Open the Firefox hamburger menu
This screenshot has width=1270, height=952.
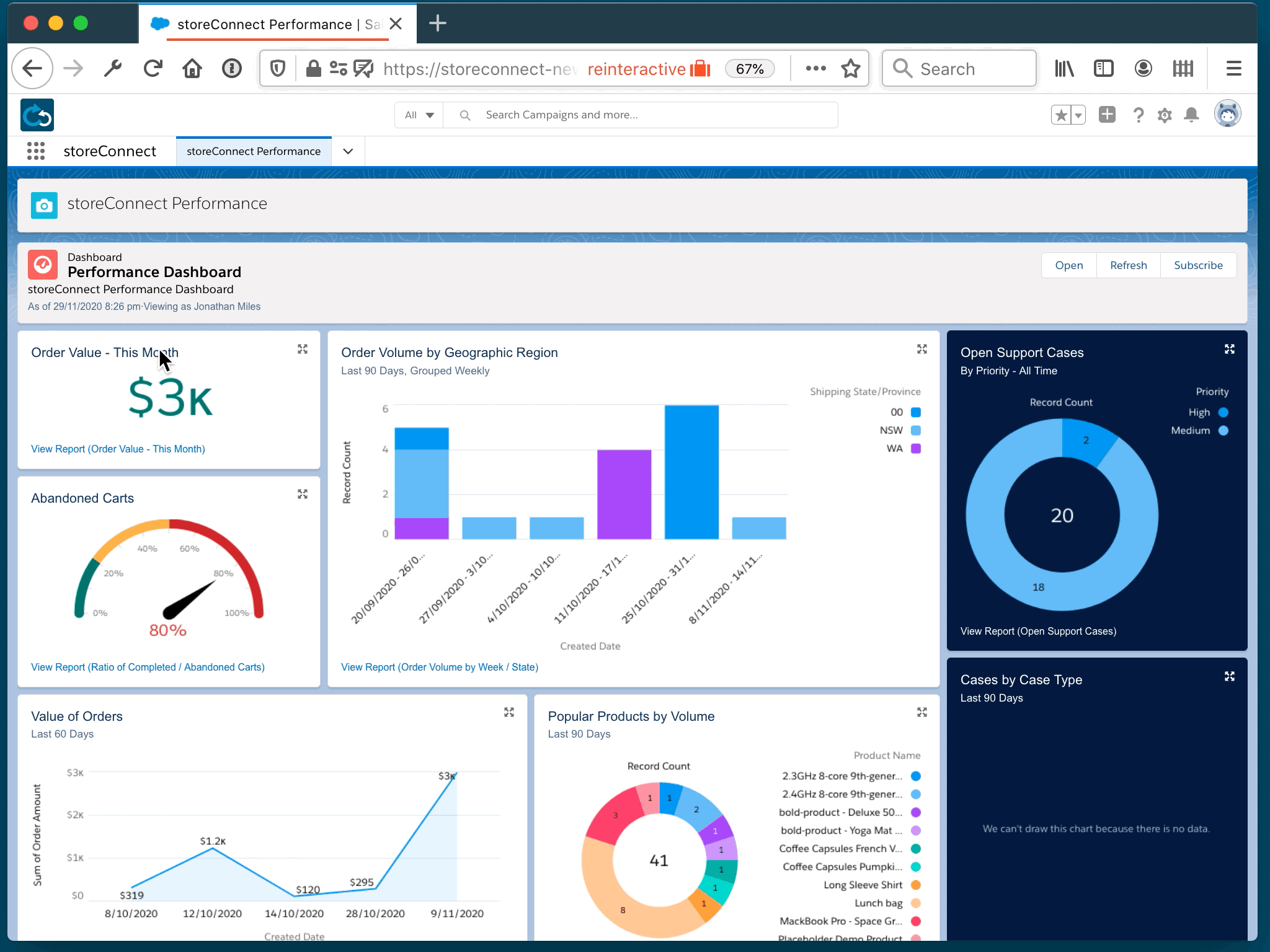(1234, 68)
